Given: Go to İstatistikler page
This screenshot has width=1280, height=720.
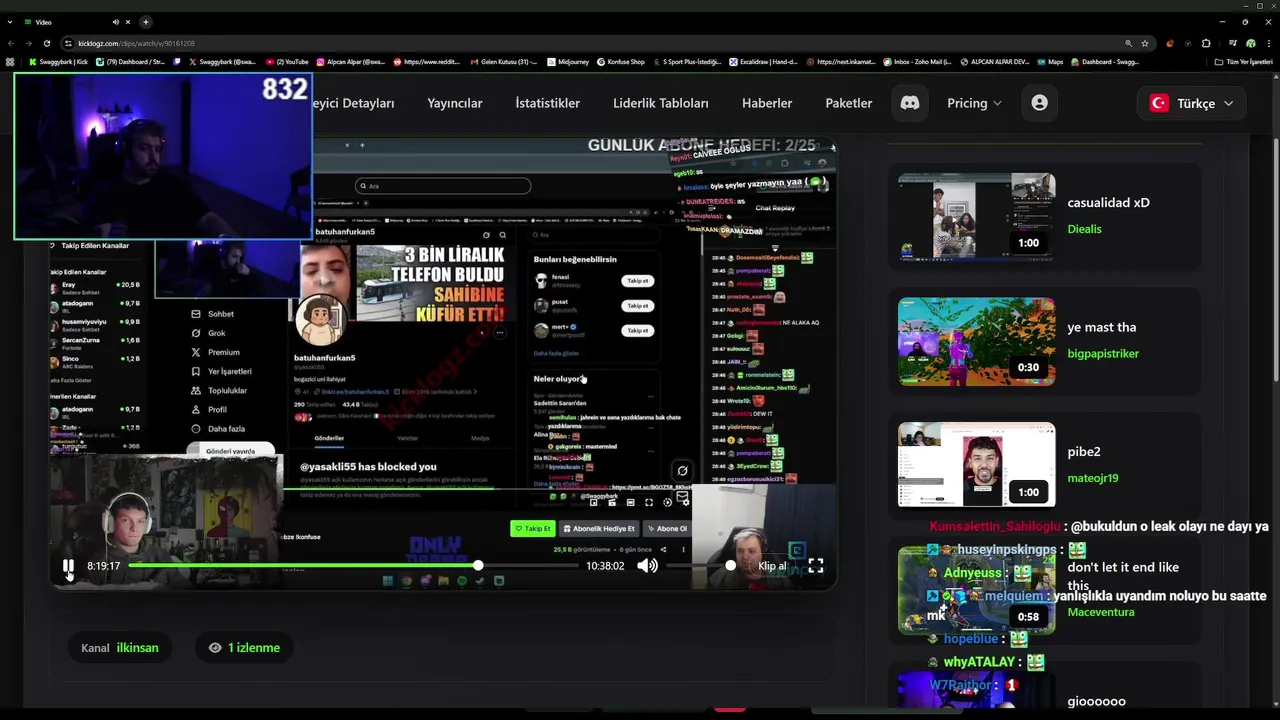Looking at the screenshot, I should point(548,103).
